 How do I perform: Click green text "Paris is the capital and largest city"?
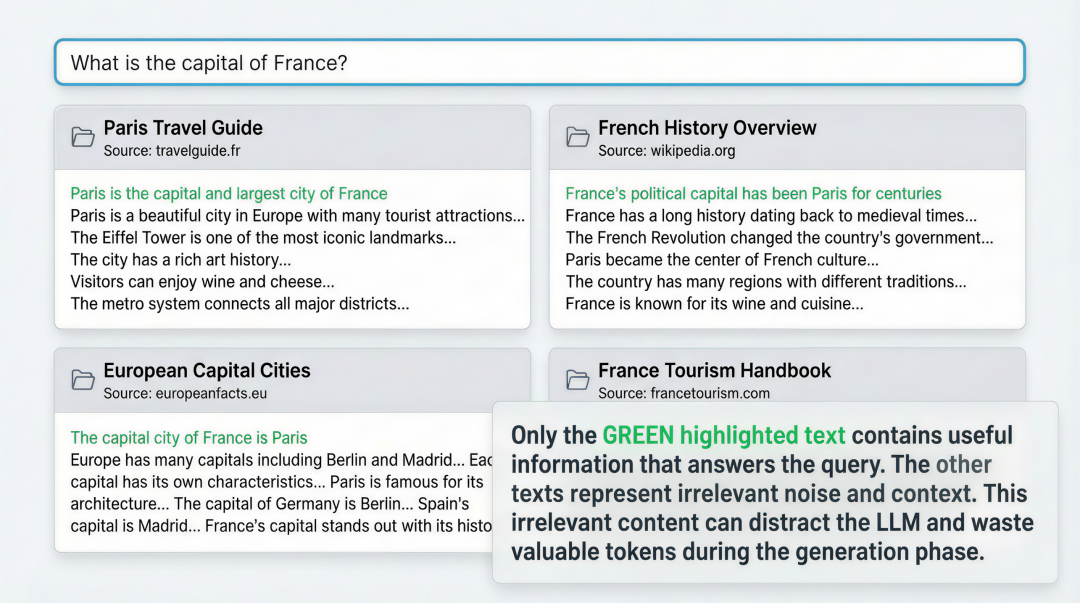pos(229,194)
